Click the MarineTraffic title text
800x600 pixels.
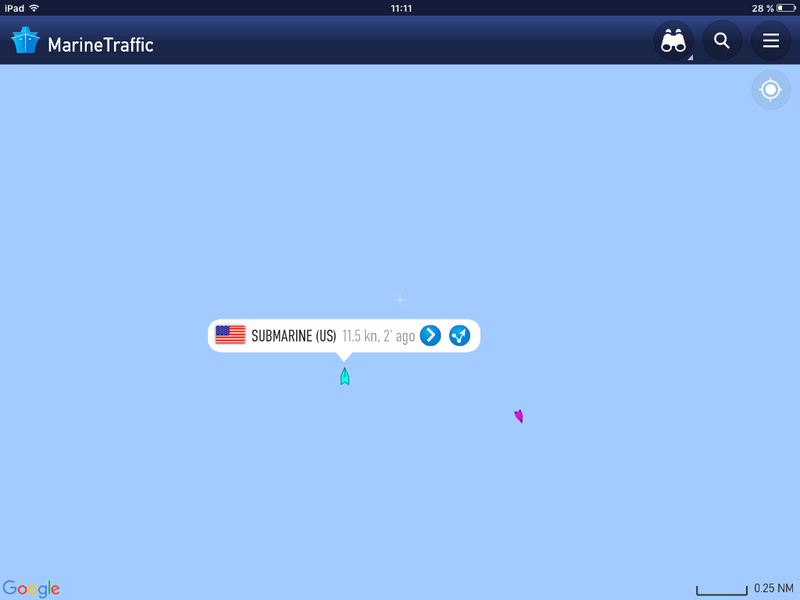pyautogui.click(x=101, y=45)
